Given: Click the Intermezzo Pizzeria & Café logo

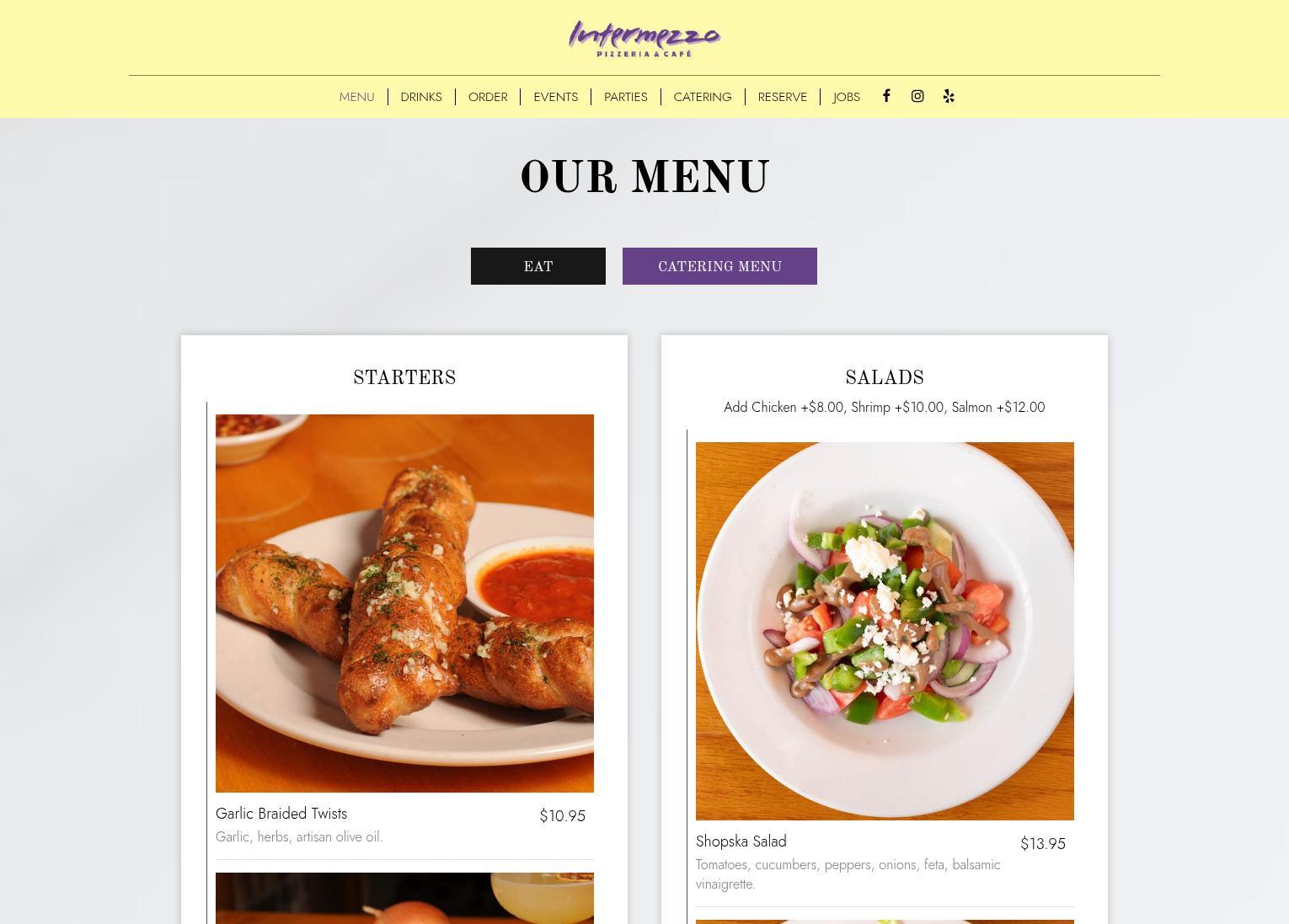Looking at the screenshot, I should coord(644,39).
